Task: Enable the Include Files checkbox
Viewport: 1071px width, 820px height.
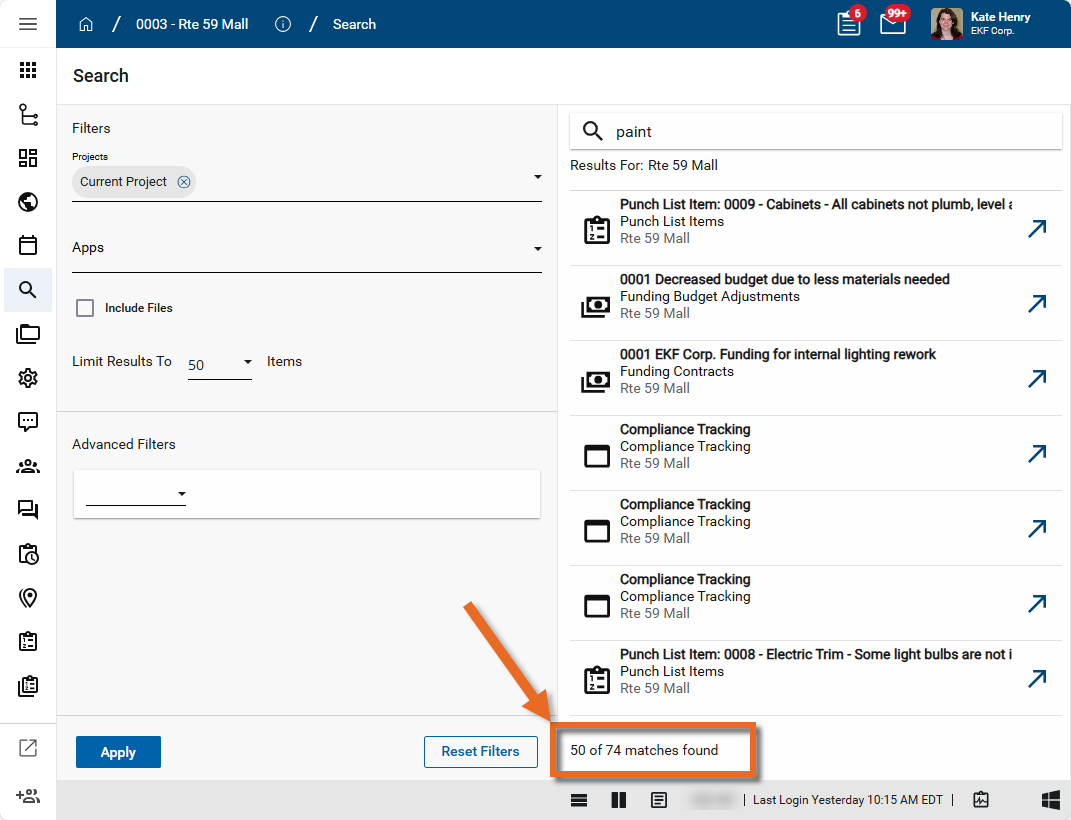Action: pyautogui.click(x=86, y=308)
